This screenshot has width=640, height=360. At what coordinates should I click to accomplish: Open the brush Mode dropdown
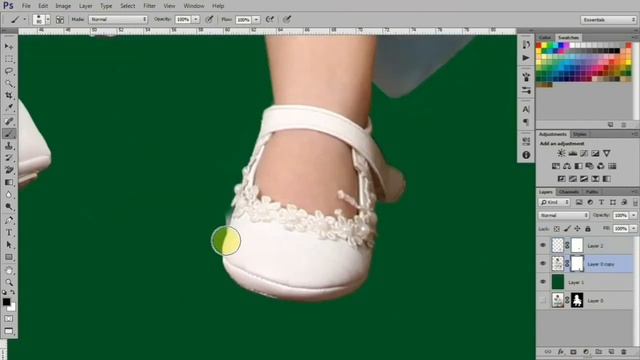(118, 19)
